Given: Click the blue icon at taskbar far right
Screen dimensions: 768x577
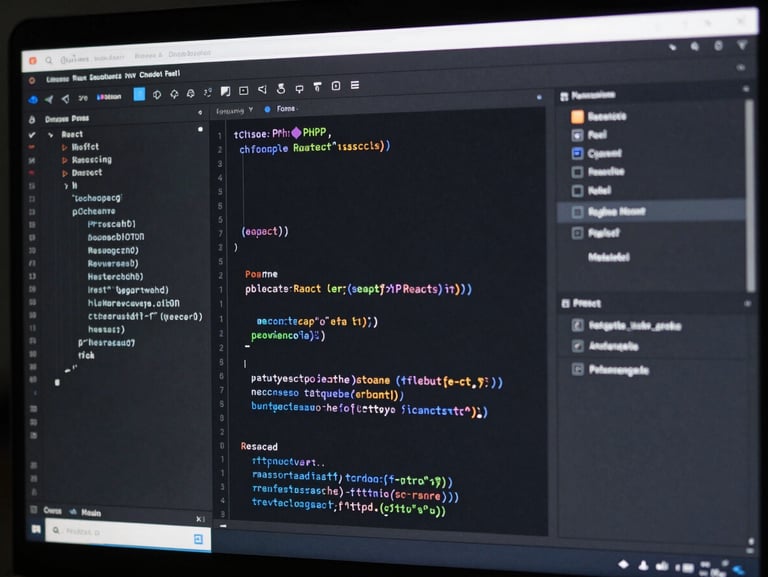Looking at the screenshot, I should 739,570.
